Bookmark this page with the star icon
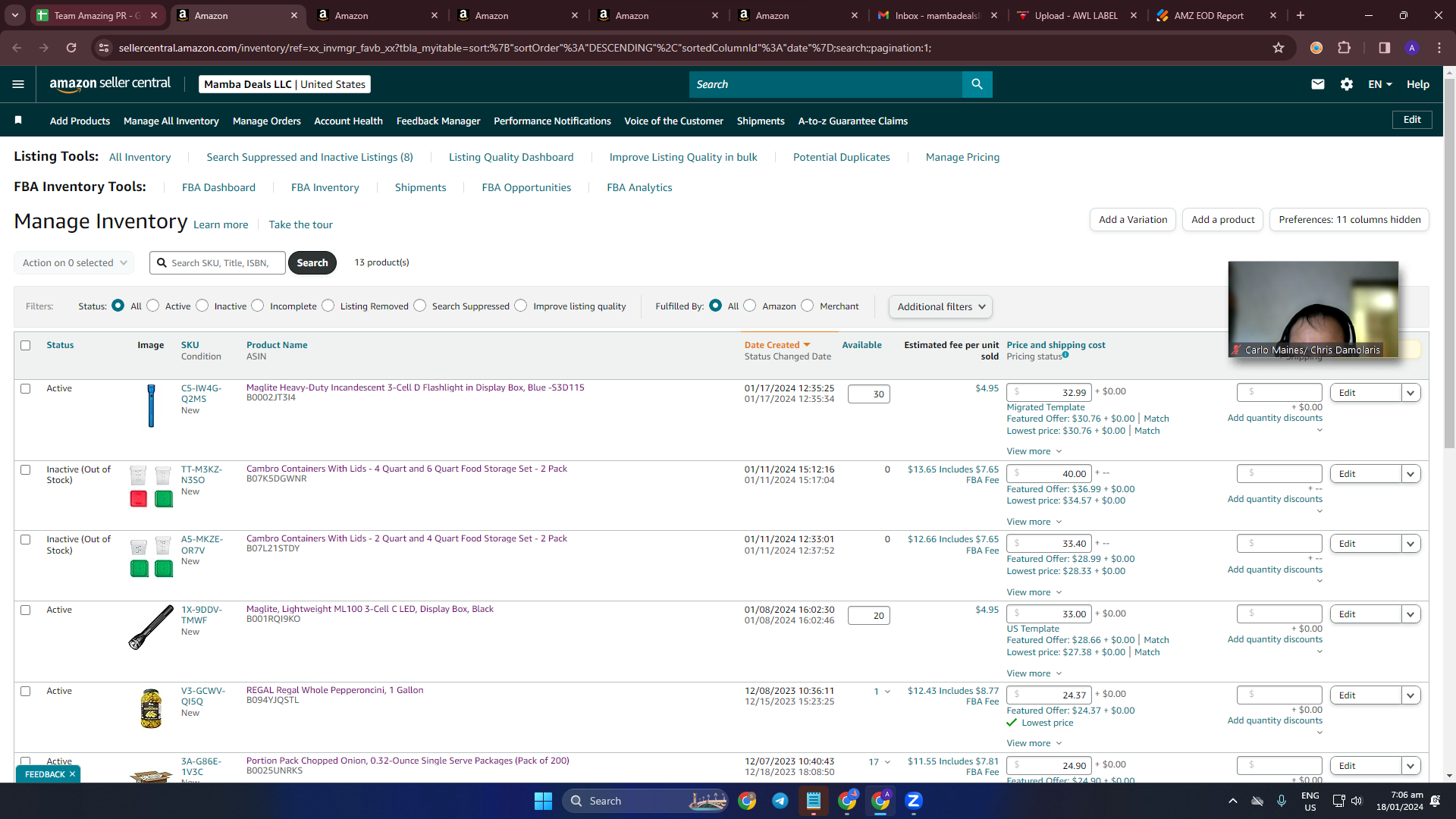This screenshot has height=819, width=1456. (x=1279, y=48)
